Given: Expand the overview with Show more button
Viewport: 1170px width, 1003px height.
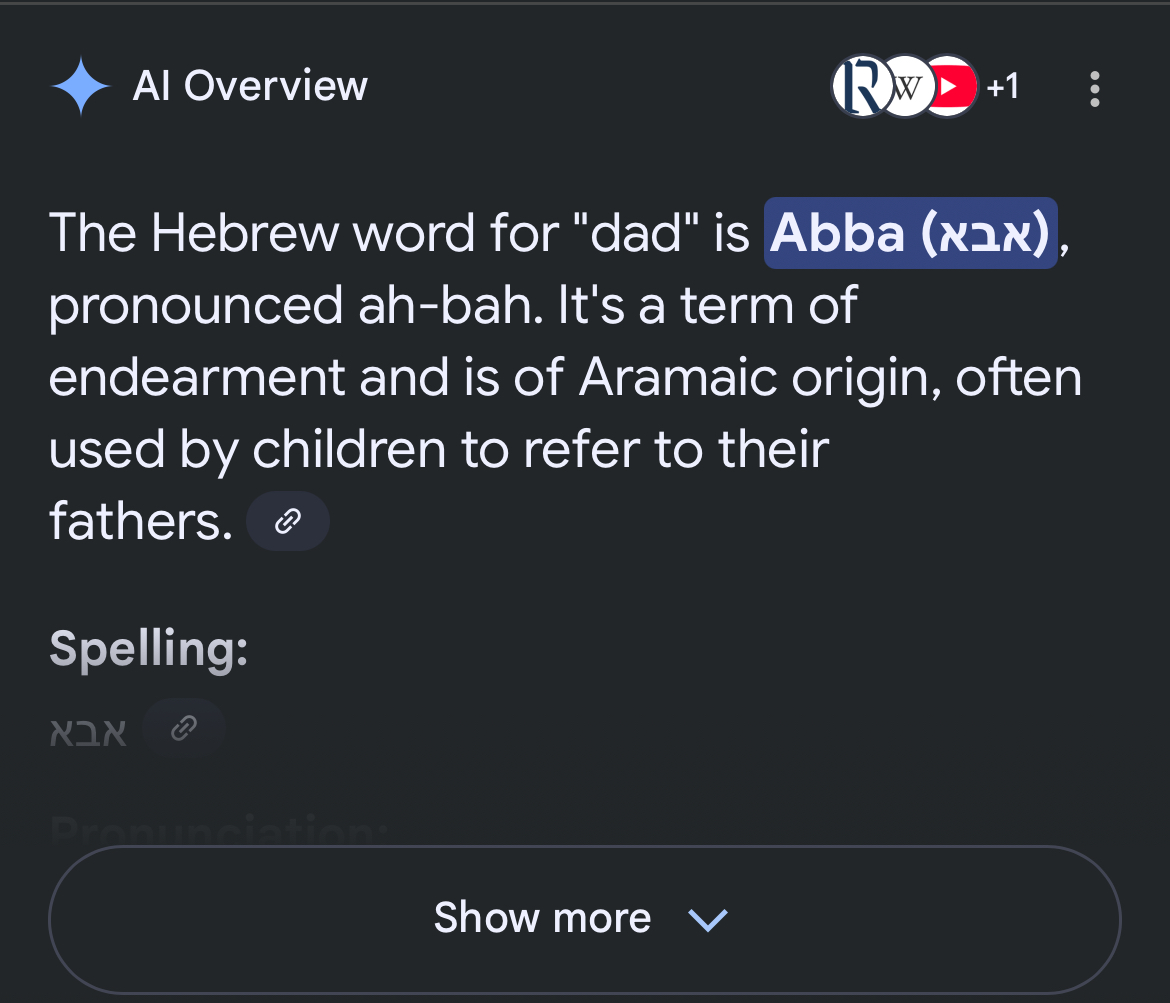Looking at the screenshot, I should pos(584,919).
